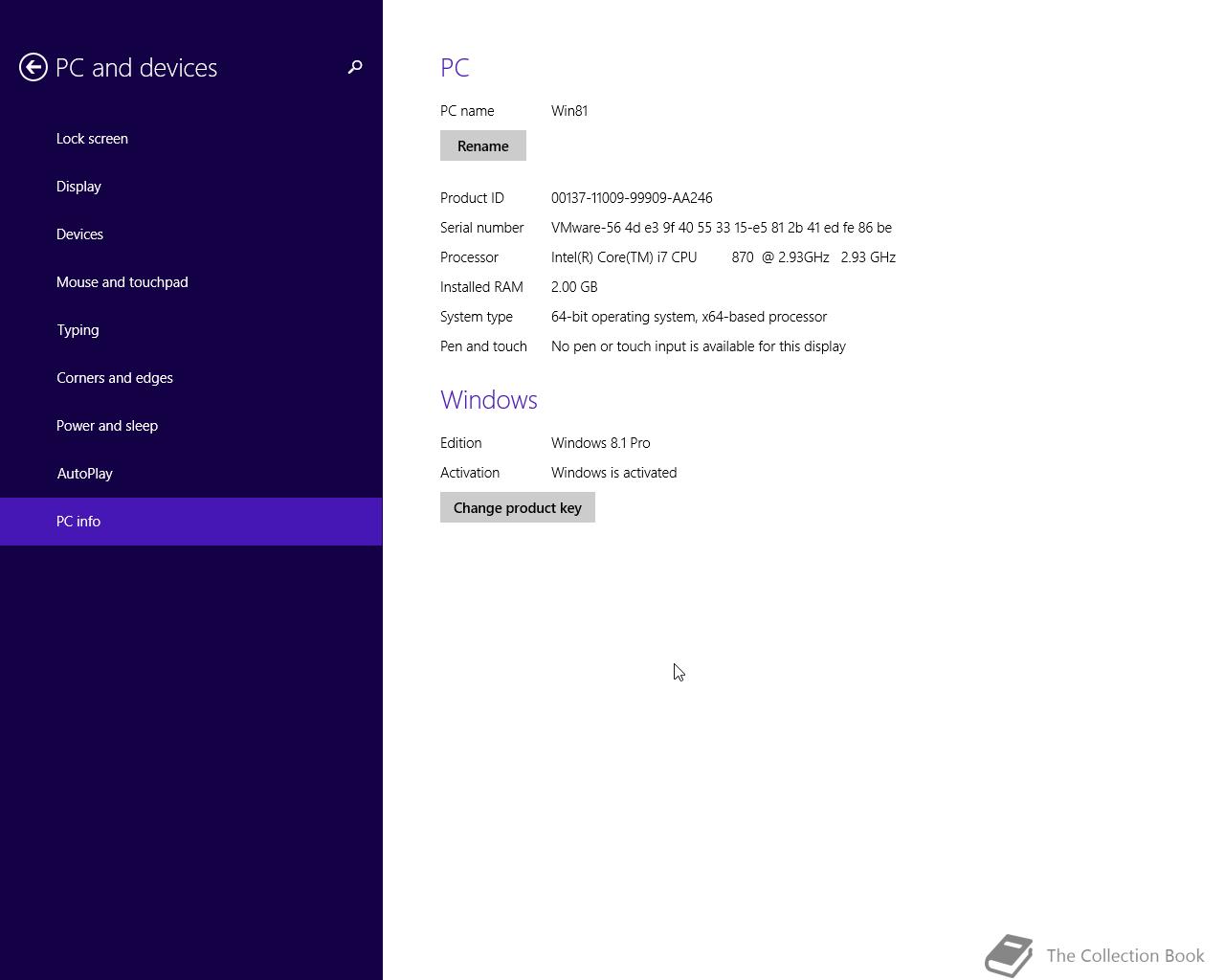
Task: Click the Installed RAM value 2.00 GB
Action: (574, 287)
